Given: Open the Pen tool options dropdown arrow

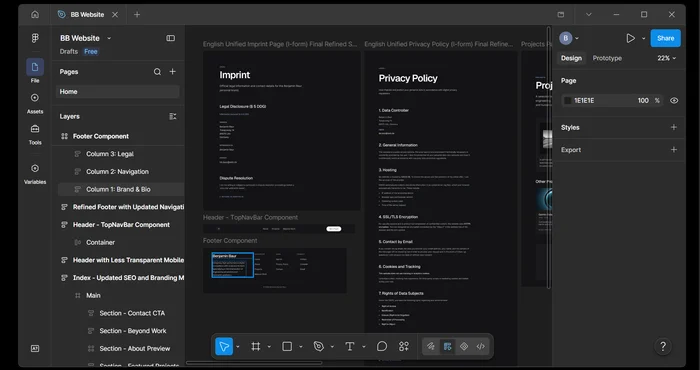Looking at the screenshot, I should [332, 347].
